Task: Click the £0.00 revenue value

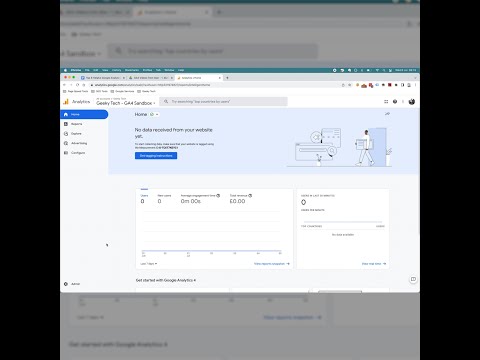Action: pos(237,201)
